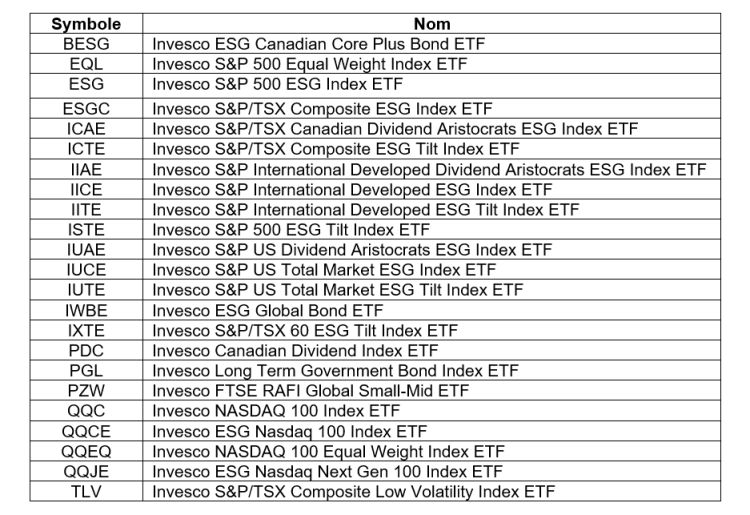Screen dimensions: 750x515
Task: Select the TLV ticker cell
Action: (x=86, y=492)
